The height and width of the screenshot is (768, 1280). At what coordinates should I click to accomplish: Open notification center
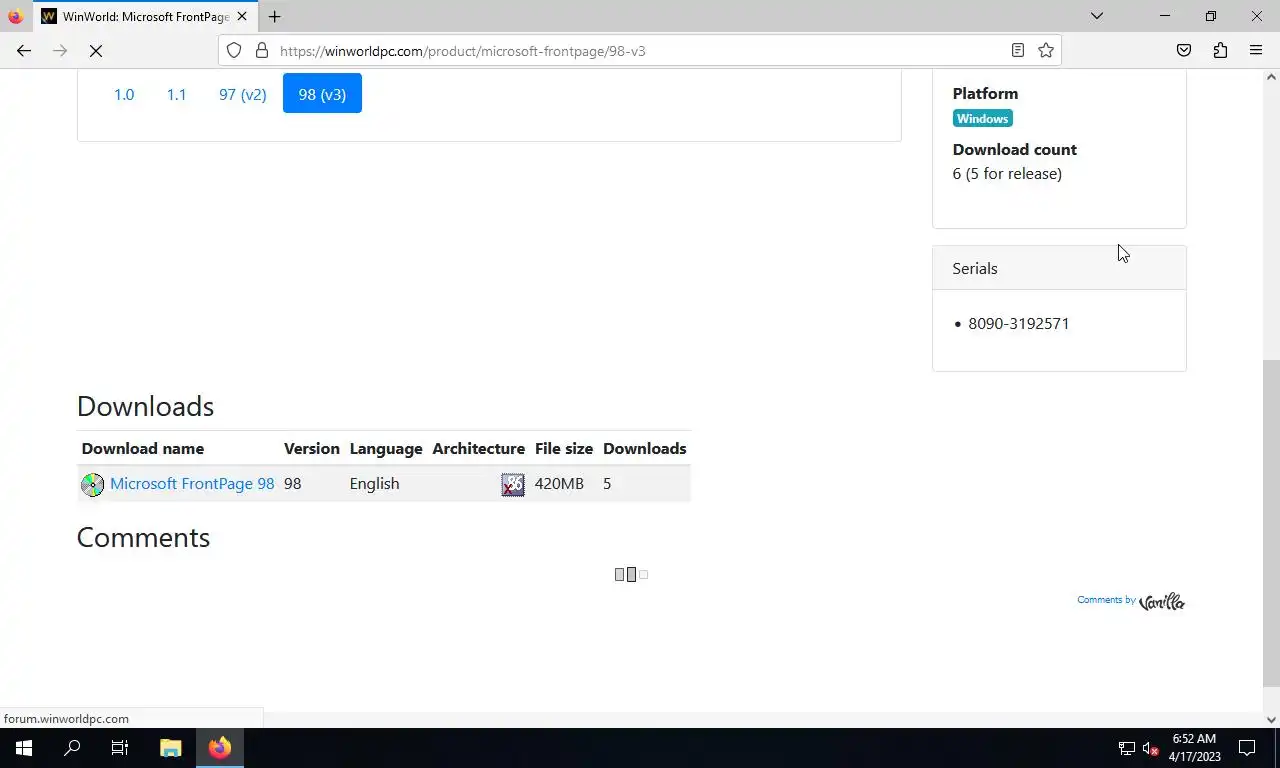[x=1247, y=748]
